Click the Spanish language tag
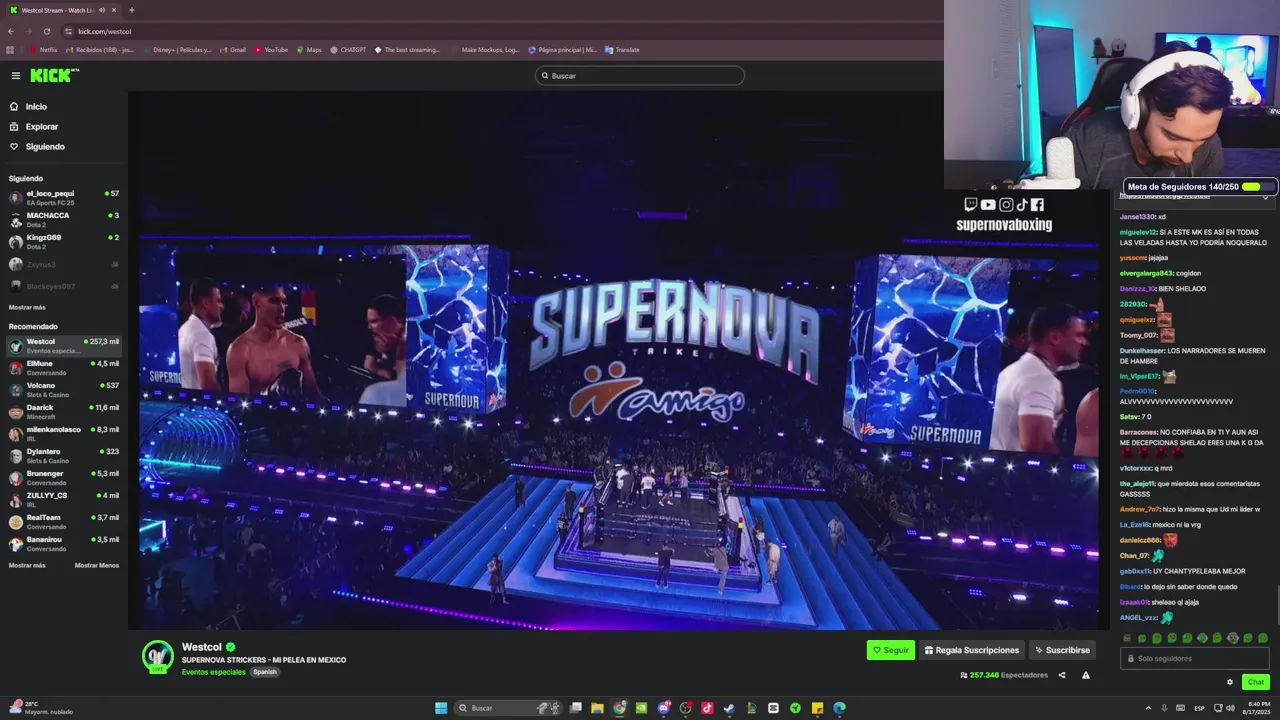This screenshot has width=1280, height=720. [265, 672]
